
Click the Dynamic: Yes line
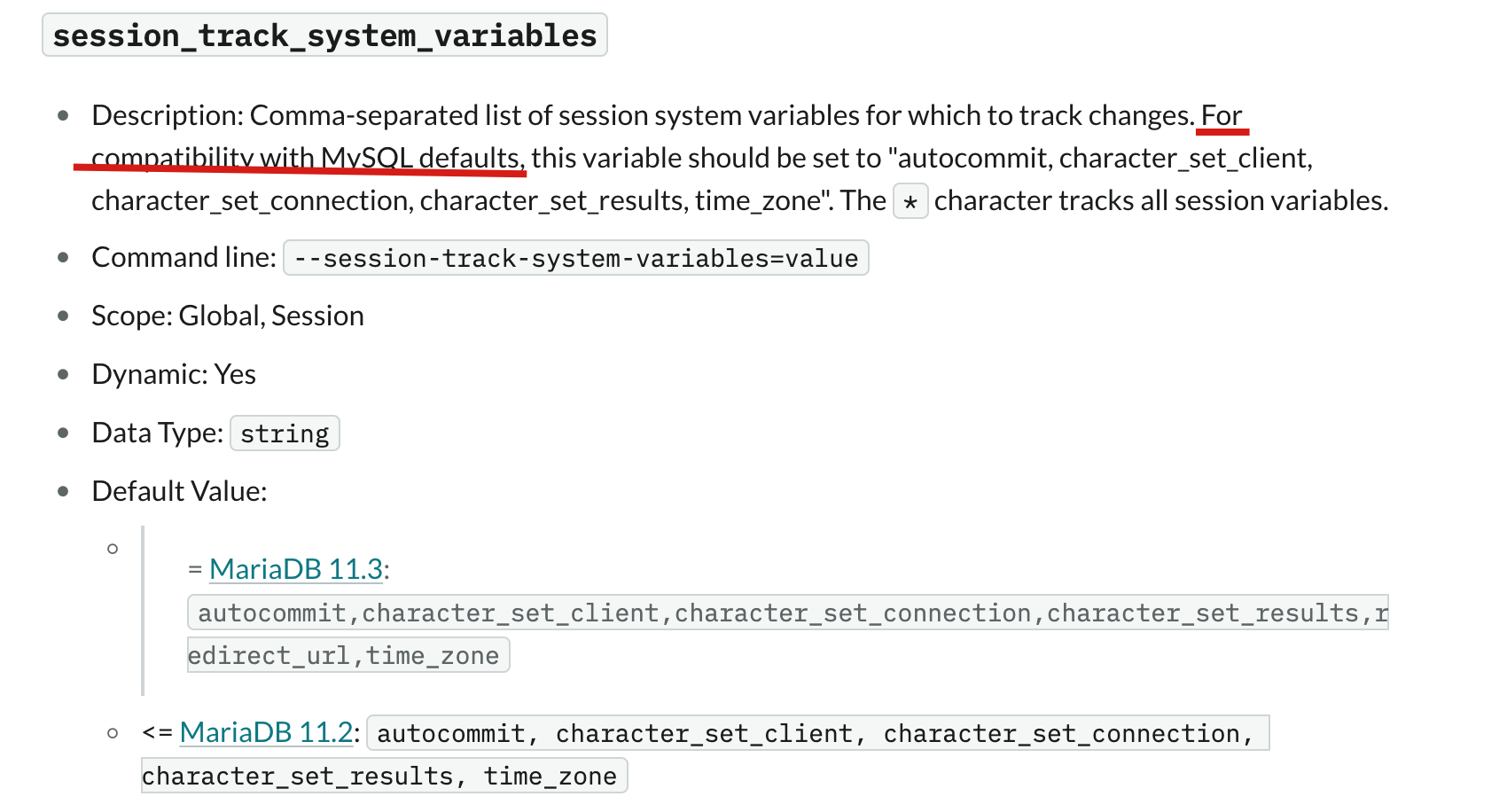point(174,374)
